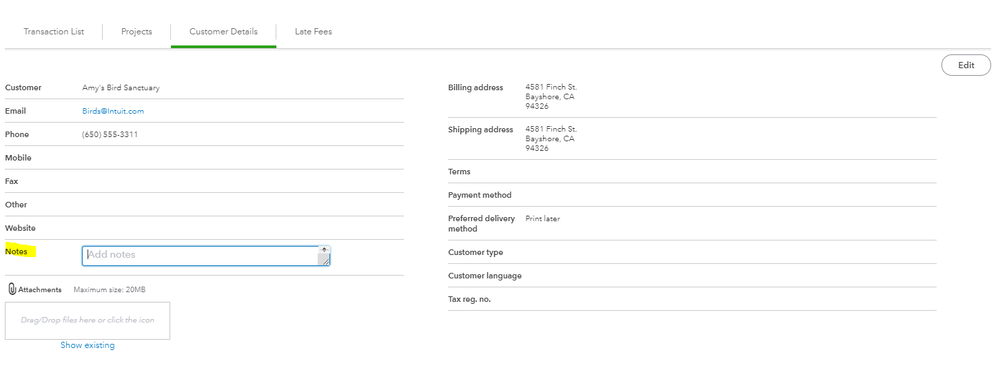Screen dimensions: 998x370
Task: Click the Show existing link
Action: (87, 345)
